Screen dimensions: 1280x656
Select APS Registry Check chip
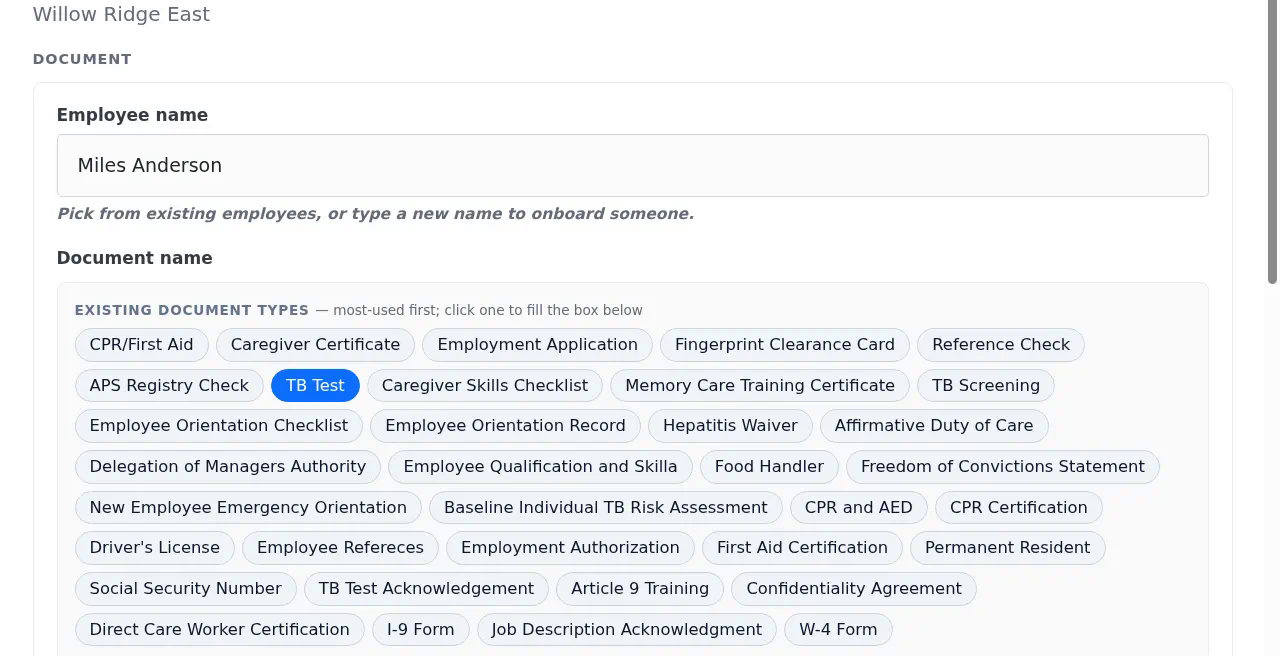169,385
